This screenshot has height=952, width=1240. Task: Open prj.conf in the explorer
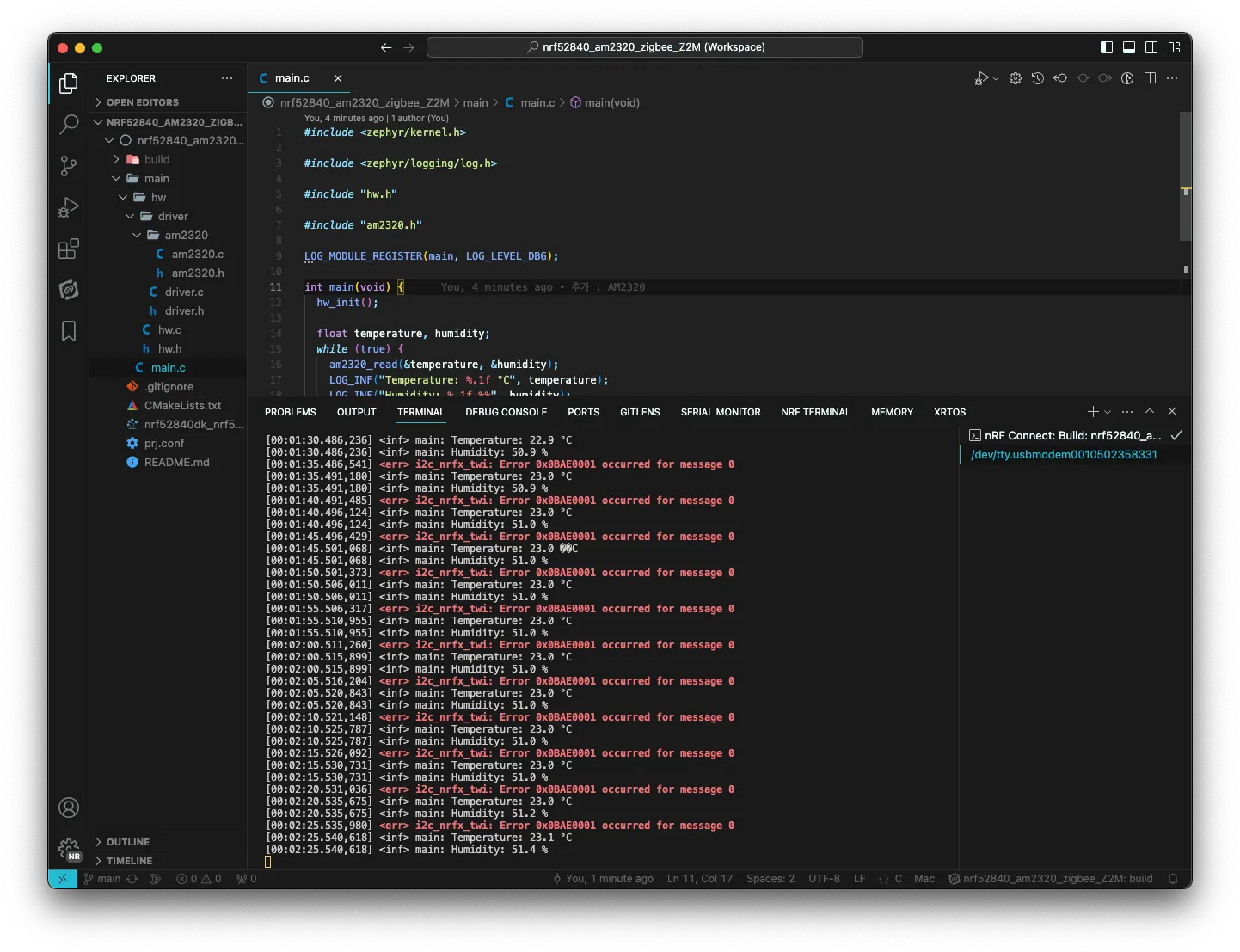[164, 443]
